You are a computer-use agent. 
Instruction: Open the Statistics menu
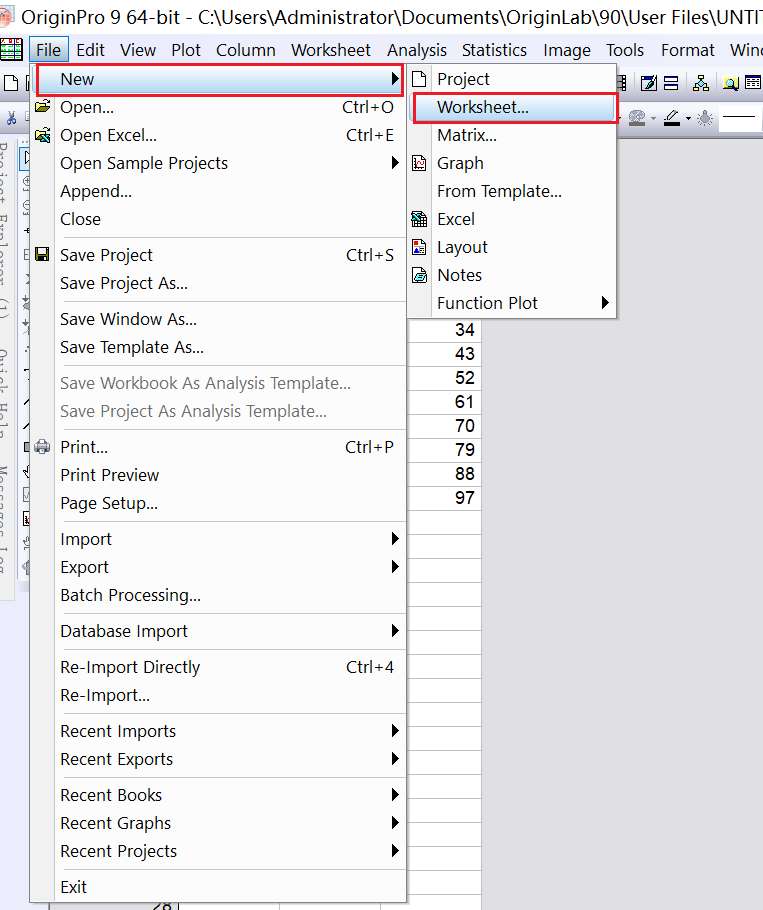tap(494, 50)
